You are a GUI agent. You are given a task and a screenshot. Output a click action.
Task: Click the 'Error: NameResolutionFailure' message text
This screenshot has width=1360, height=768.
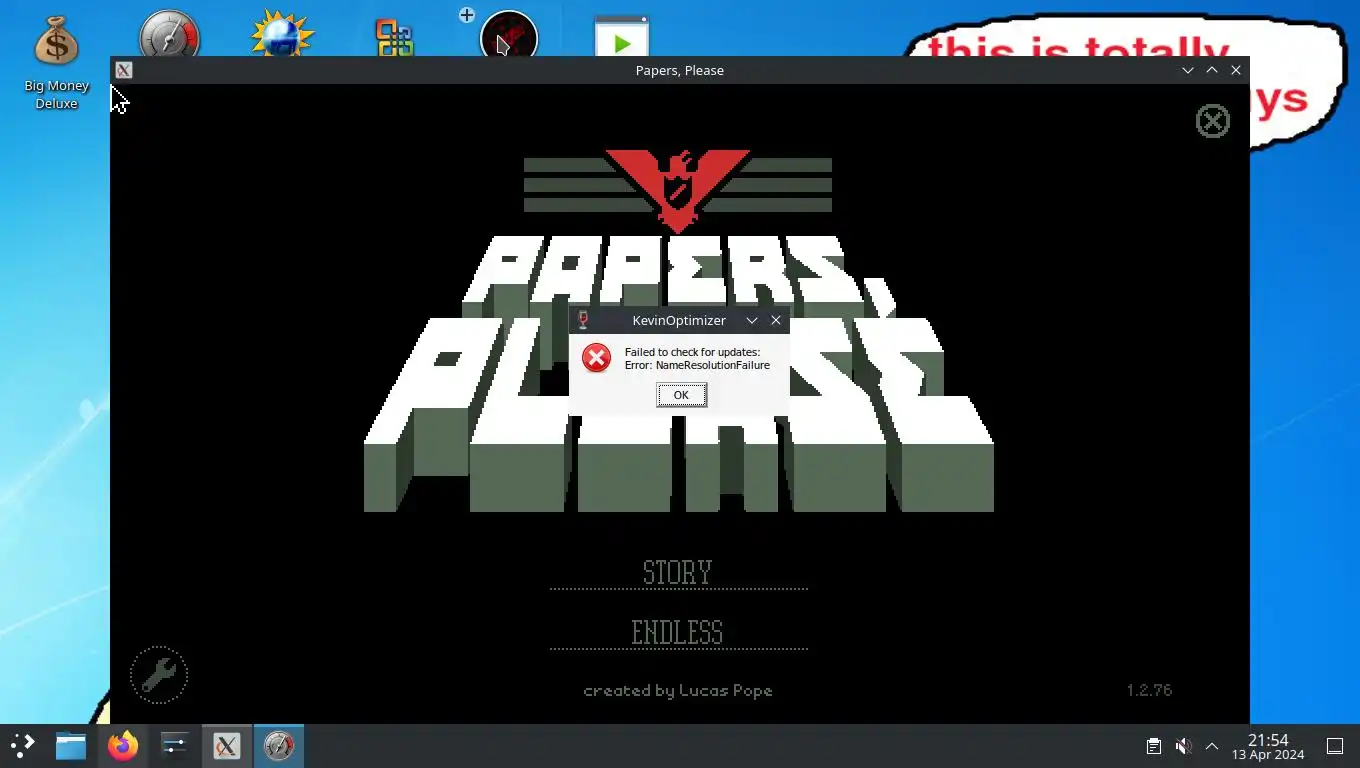(x=697, y=366)
